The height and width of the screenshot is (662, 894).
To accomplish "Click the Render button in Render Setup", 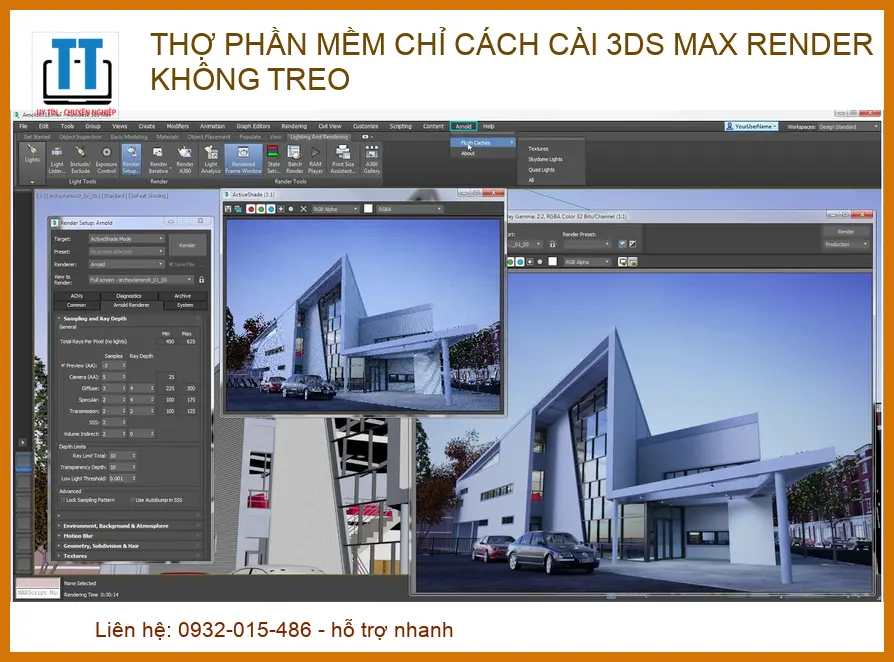I will [x=187, y=245].
